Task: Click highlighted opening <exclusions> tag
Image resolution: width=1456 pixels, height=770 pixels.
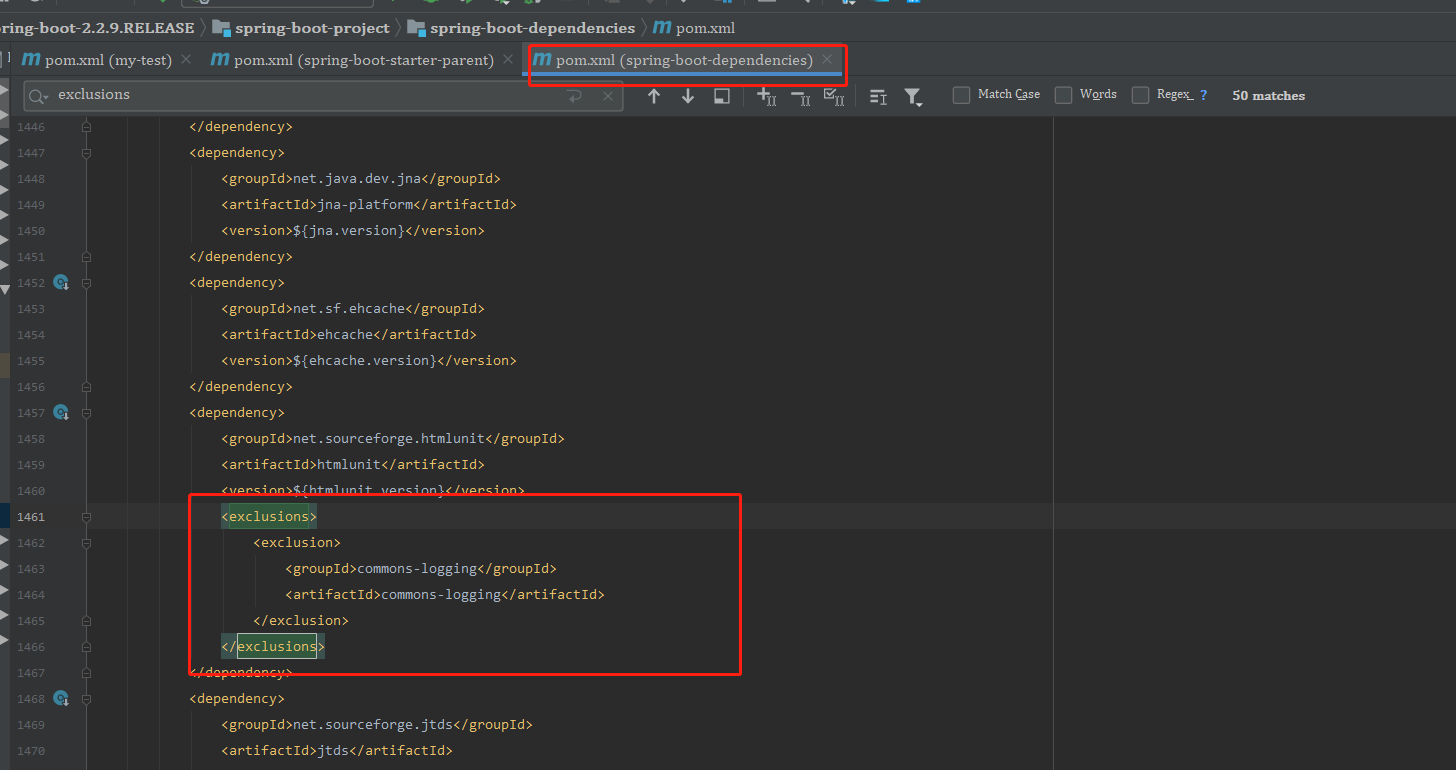Action: tap(269, 517)
